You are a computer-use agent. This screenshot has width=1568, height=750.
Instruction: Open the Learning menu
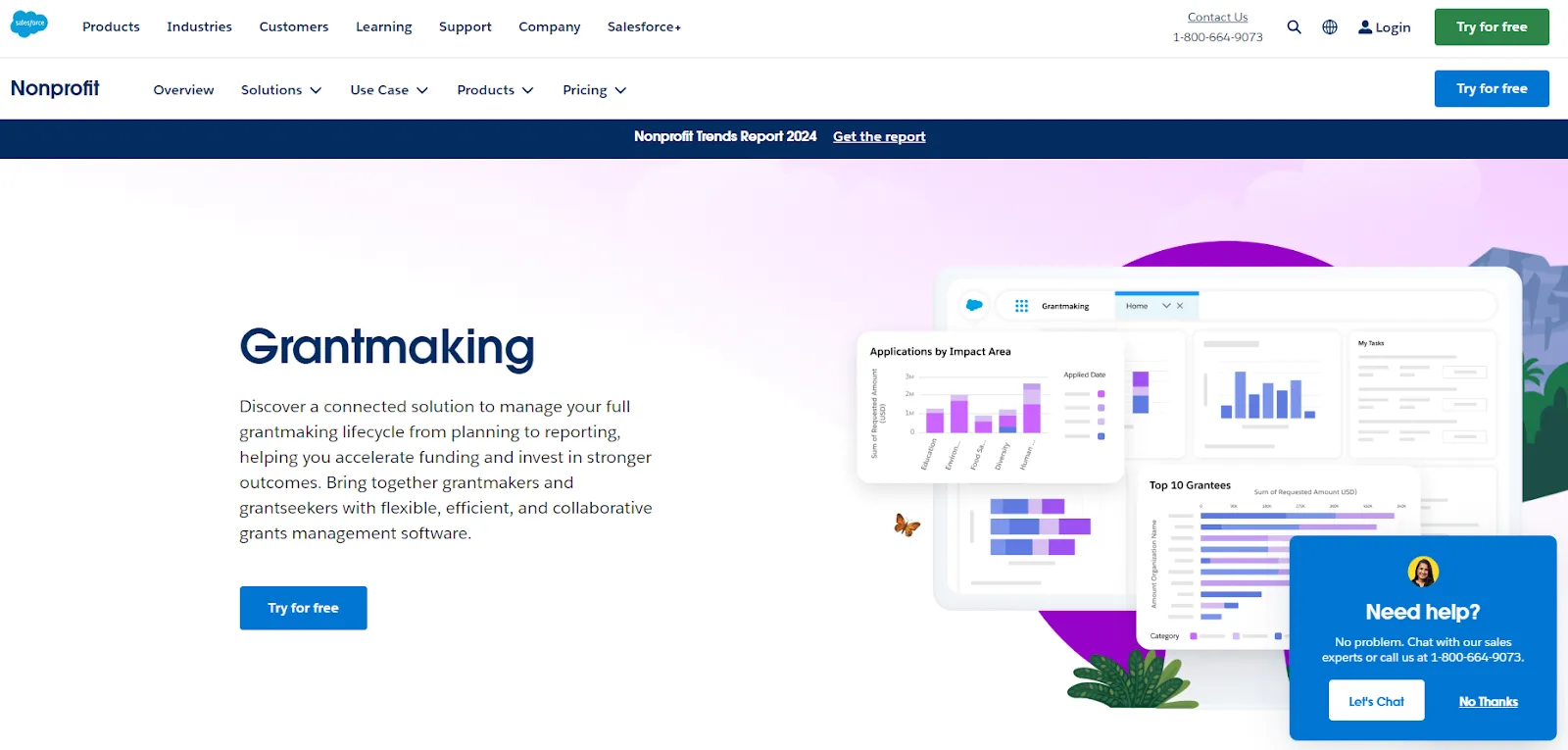(383, 27)
